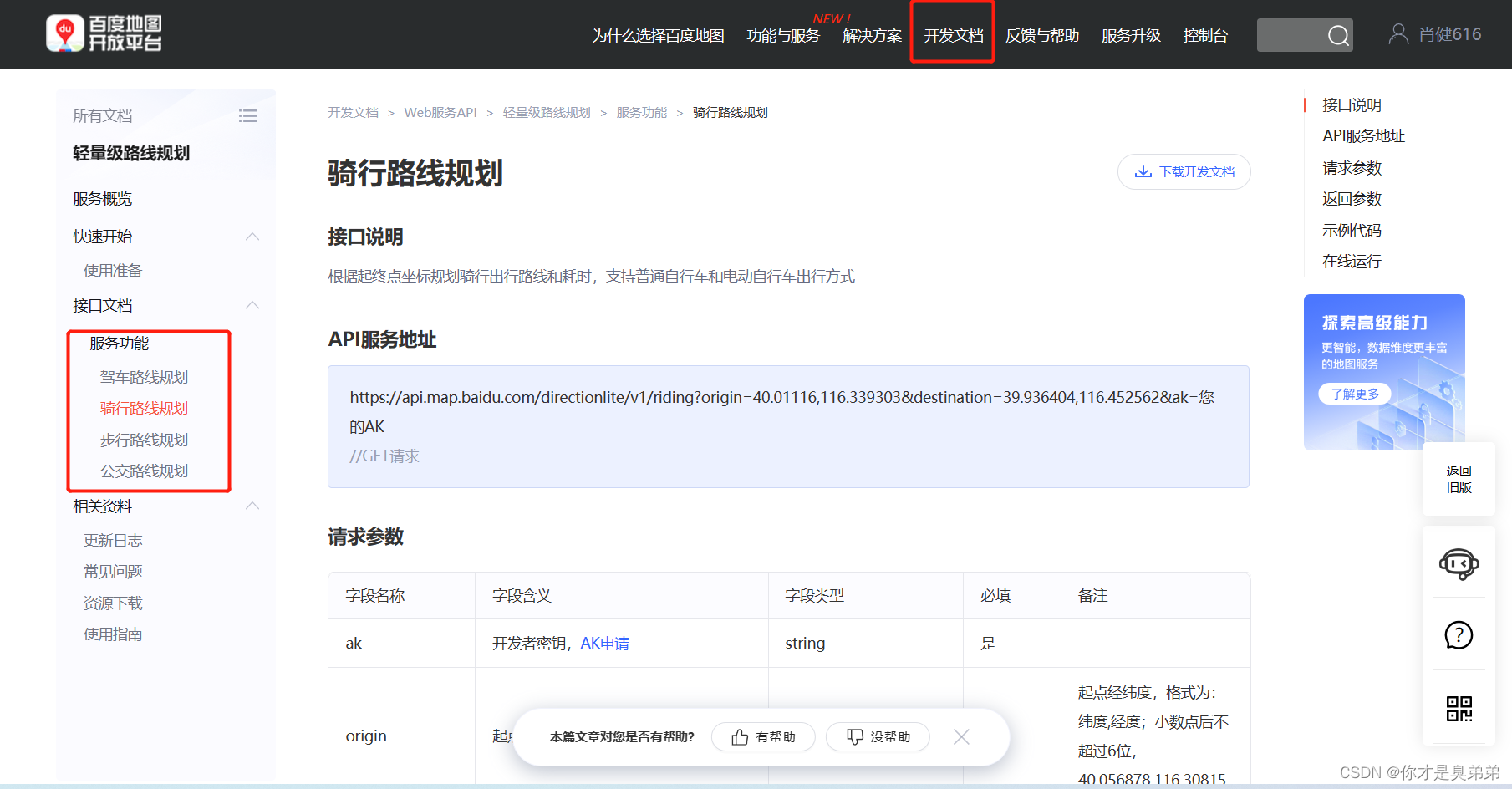Click the 开发文档 breadcrumb link
Viewport: 1512px width, 789px height.
click(x=353, y=112)
